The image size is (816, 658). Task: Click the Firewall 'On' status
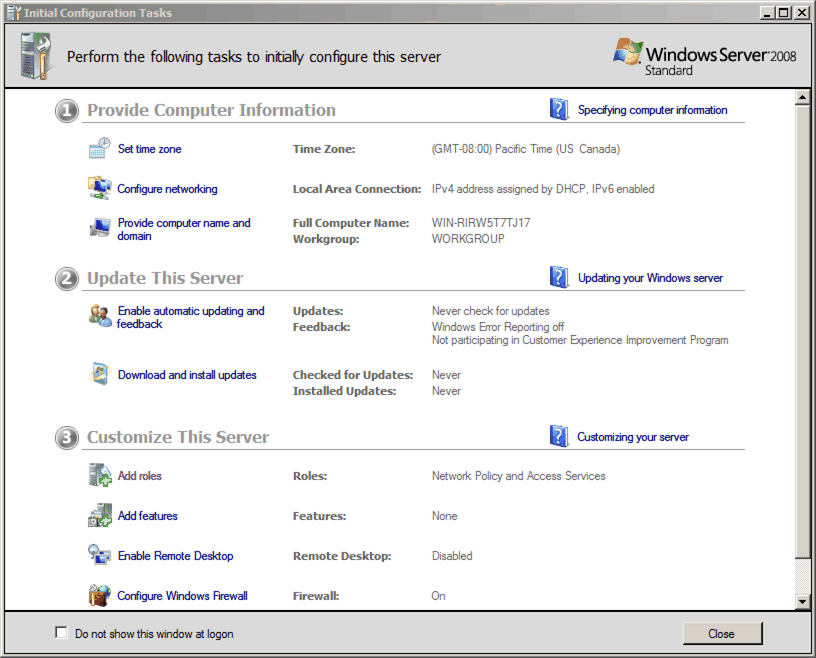(x=438, y=596)
